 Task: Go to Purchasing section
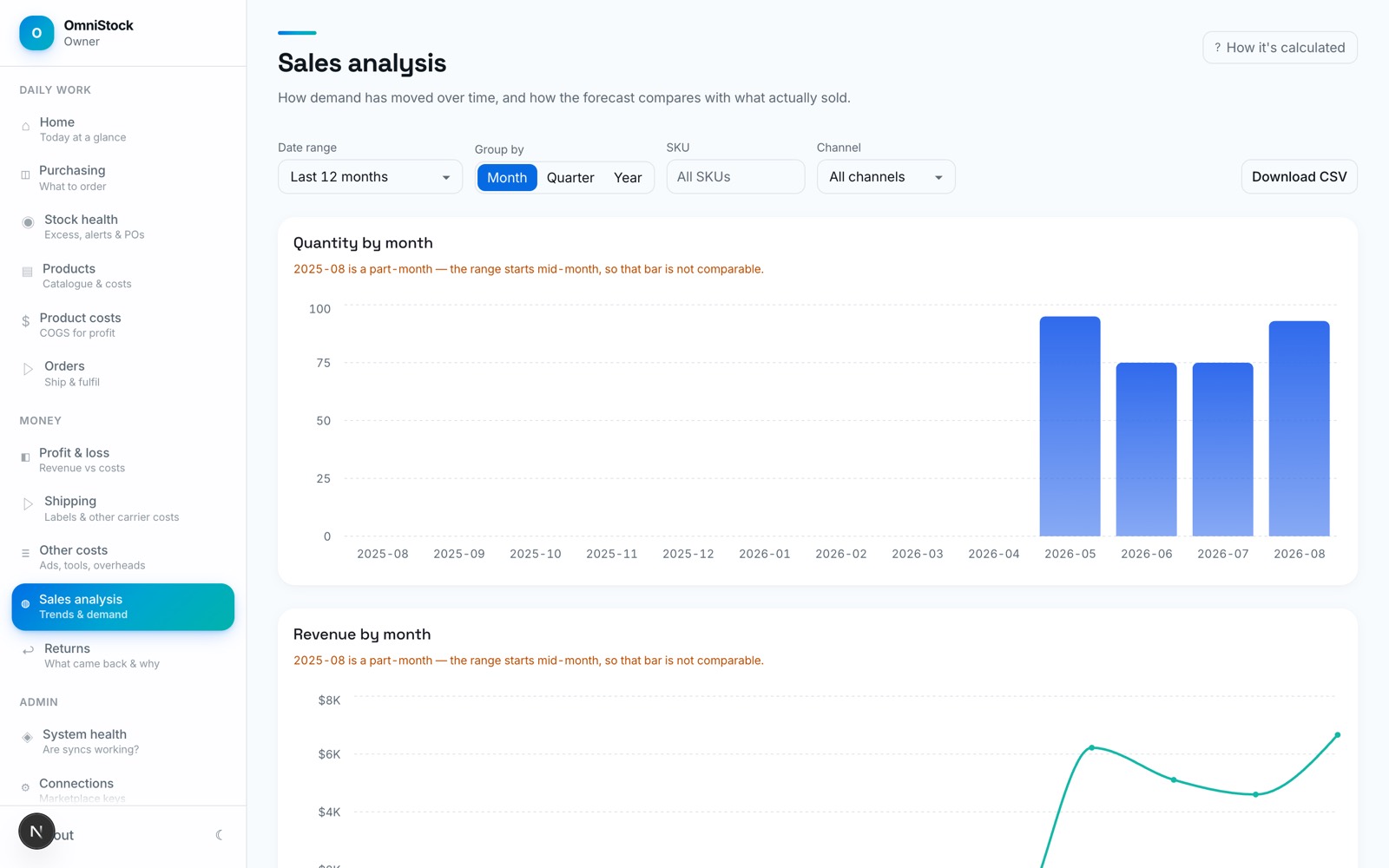(x=123, y=178)
